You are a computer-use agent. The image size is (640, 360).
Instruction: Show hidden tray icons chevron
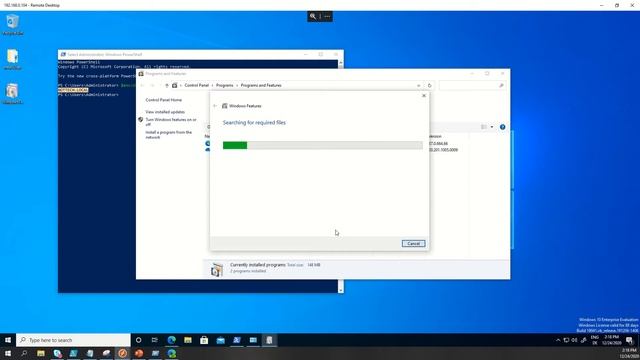[558, 340]
